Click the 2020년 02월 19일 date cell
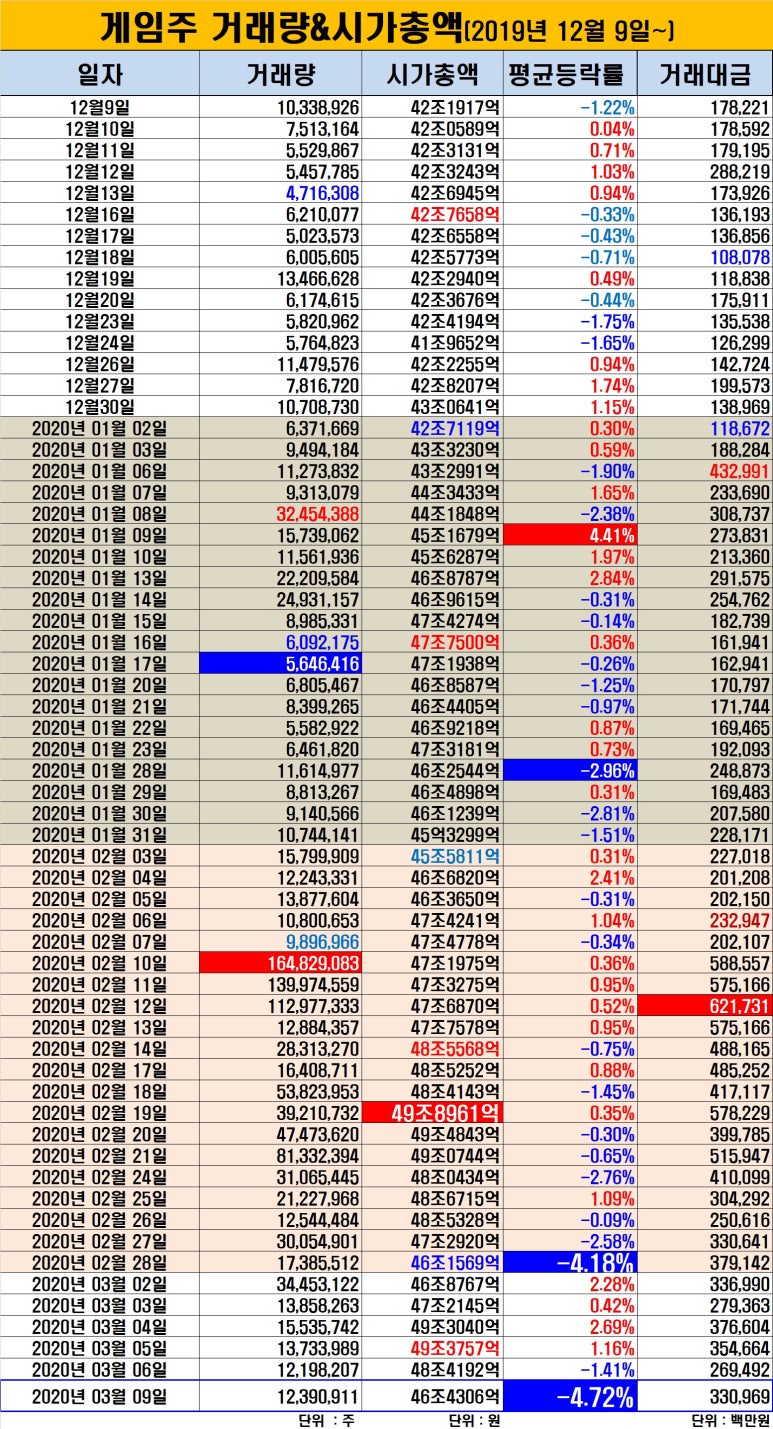773x1429 pixels. coord(100,1112)
